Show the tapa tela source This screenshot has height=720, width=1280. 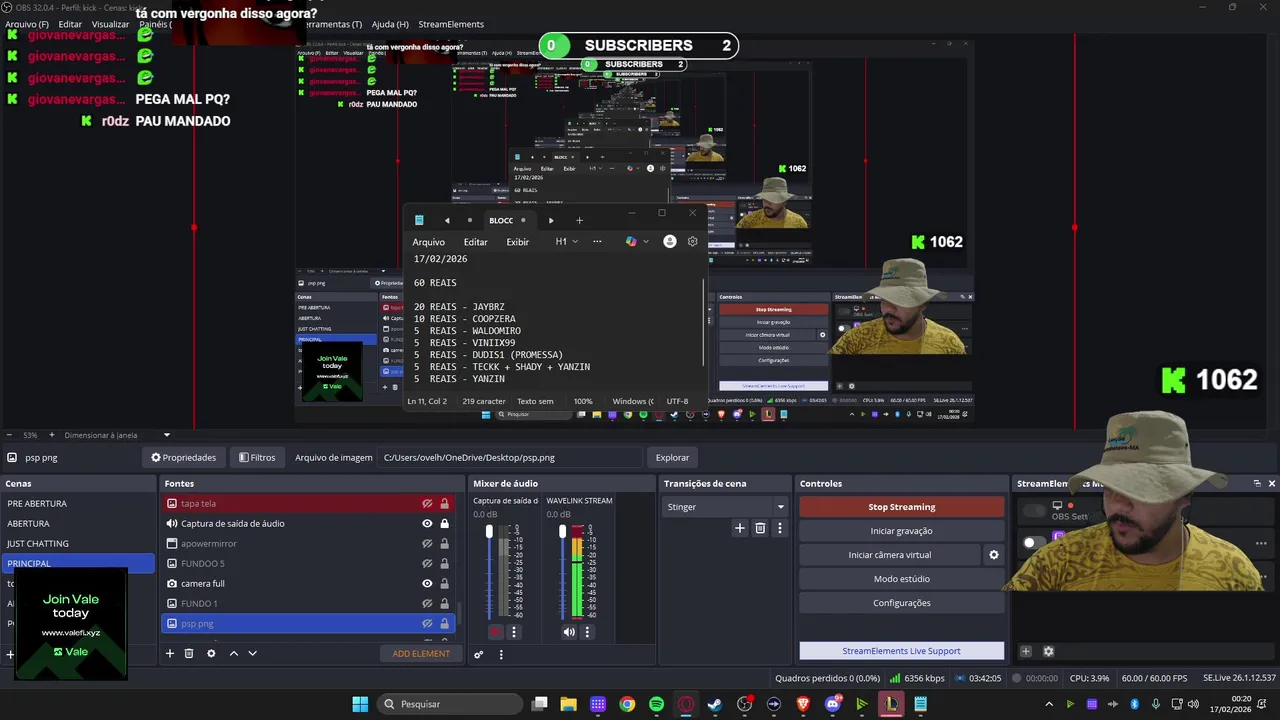tap(427, 503)
